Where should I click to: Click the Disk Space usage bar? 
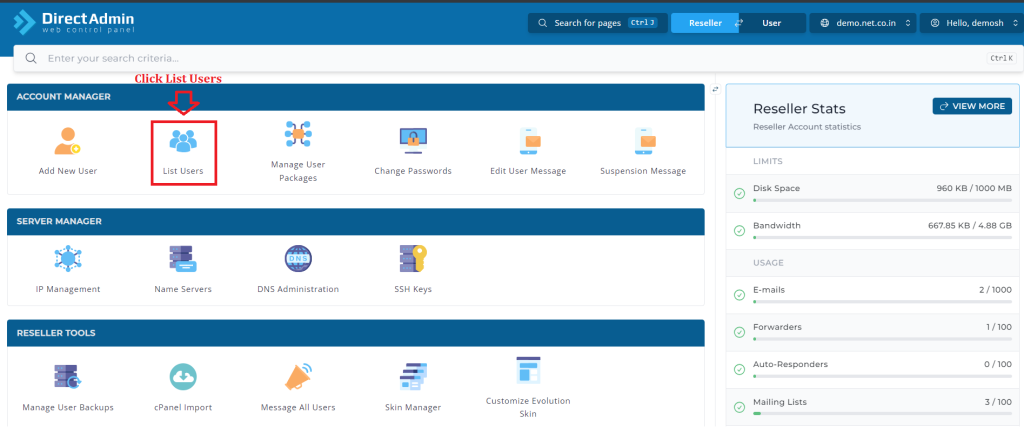pyautogui.click(x=882, y=200)
